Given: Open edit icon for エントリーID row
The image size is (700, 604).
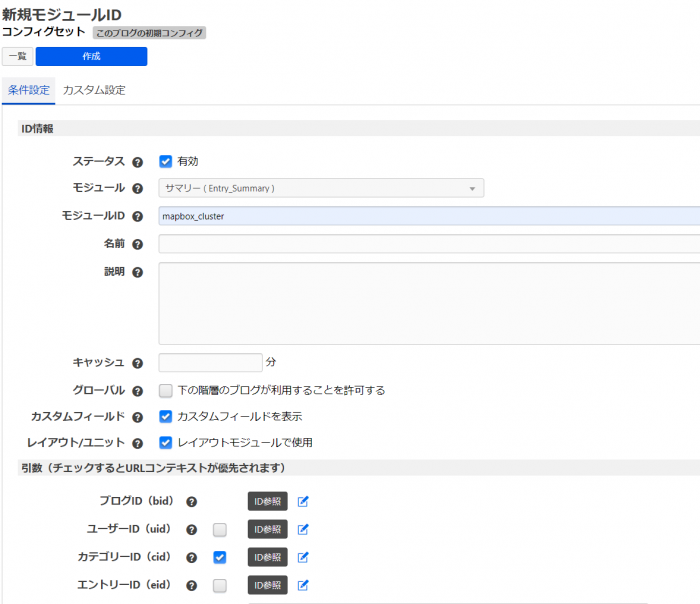Looking at the screenshot, I should click(303, 585).
